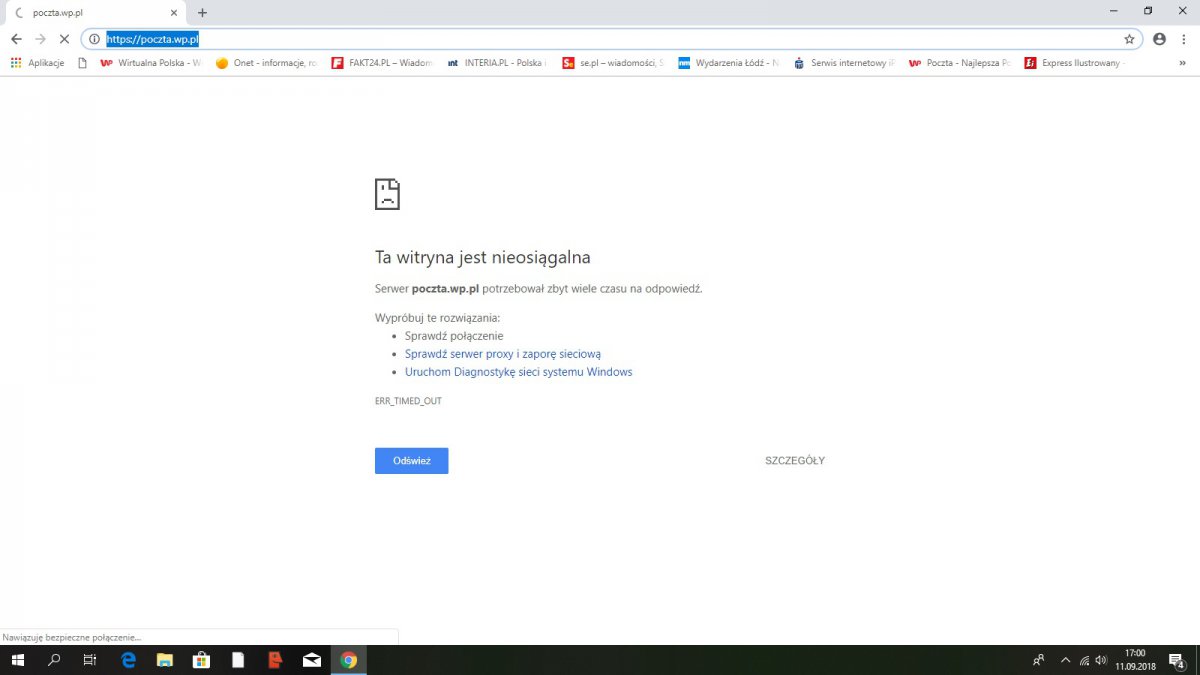Image resolution: width=1200 pixels, height=675 pixels.
Task: Close the poczta.wp.pl tab
Action: [x=175, y=13]
